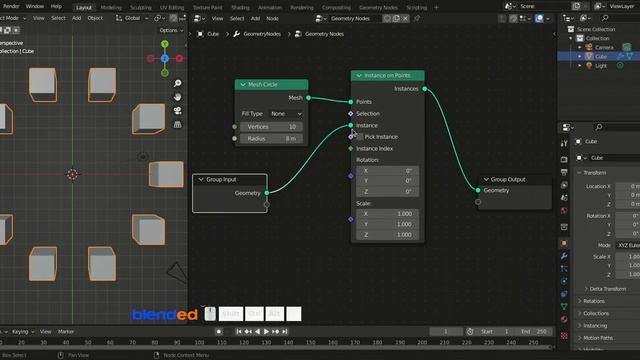The width and height of the screenshot is (640, 360).
Task: Collapse the Mesh Circle node
Action: [x=243, y=84]
